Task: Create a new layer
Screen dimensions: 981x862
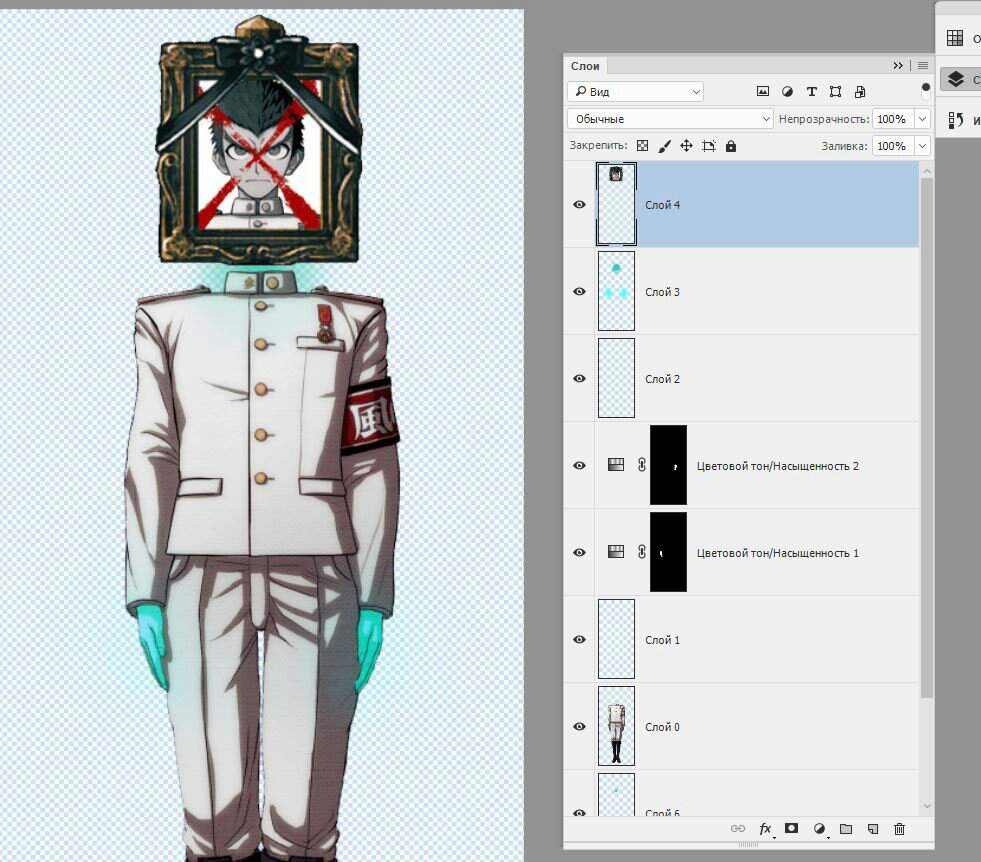Action: coord(873,829)
